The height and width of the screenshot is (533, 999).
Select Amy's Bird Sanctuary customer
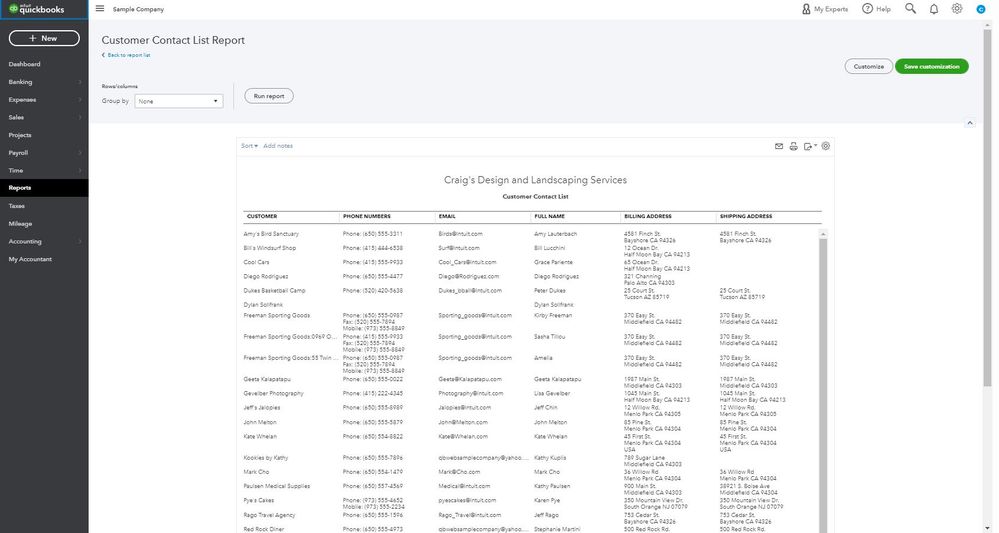(271, 234)
